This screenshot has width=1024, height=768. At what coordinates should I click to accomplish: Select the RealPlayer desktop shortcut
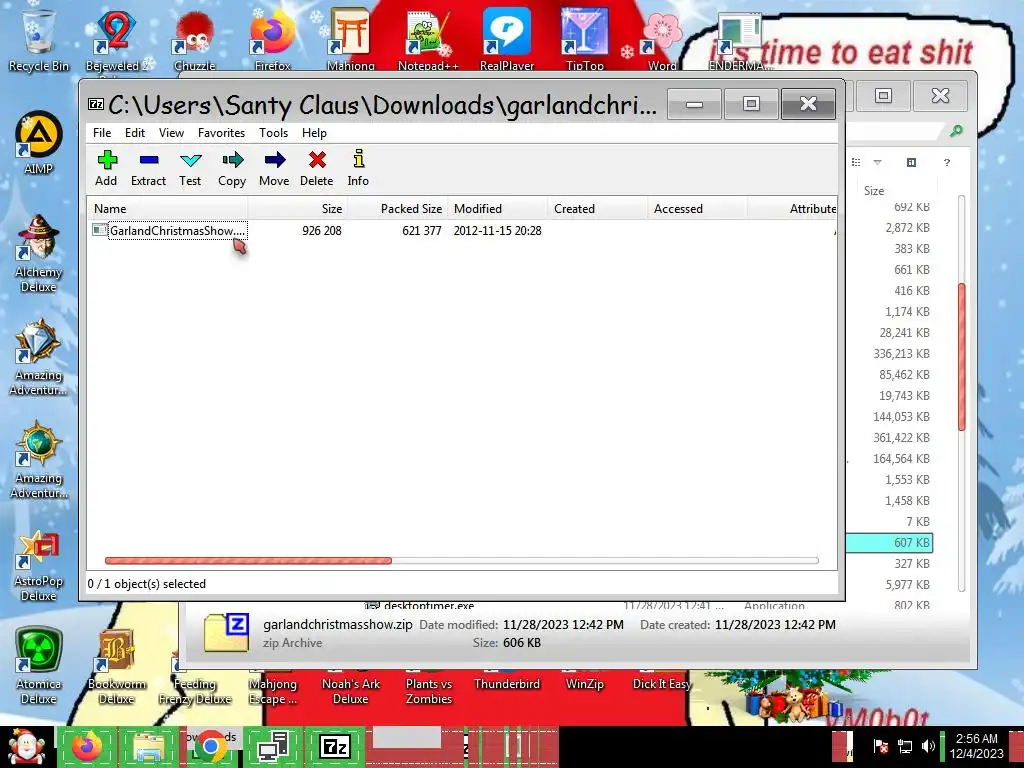click(507, 39)
